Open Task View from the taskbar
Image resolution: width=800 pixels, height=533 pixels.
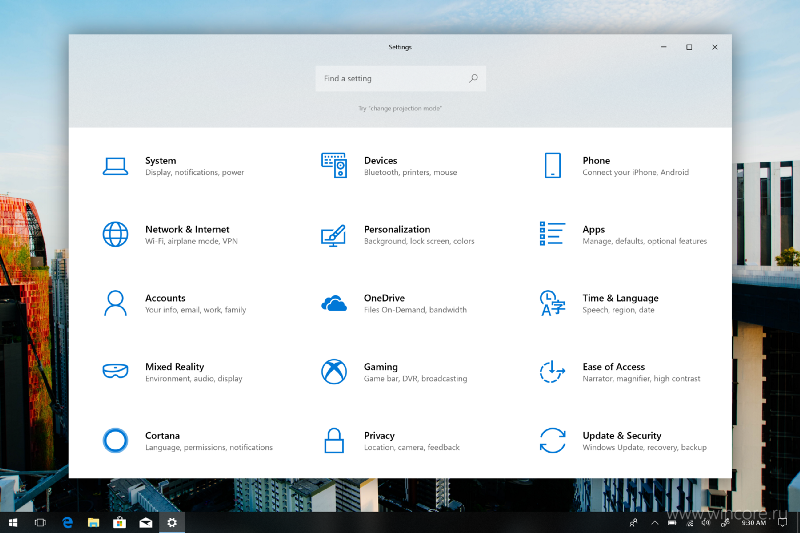point(40,523)
